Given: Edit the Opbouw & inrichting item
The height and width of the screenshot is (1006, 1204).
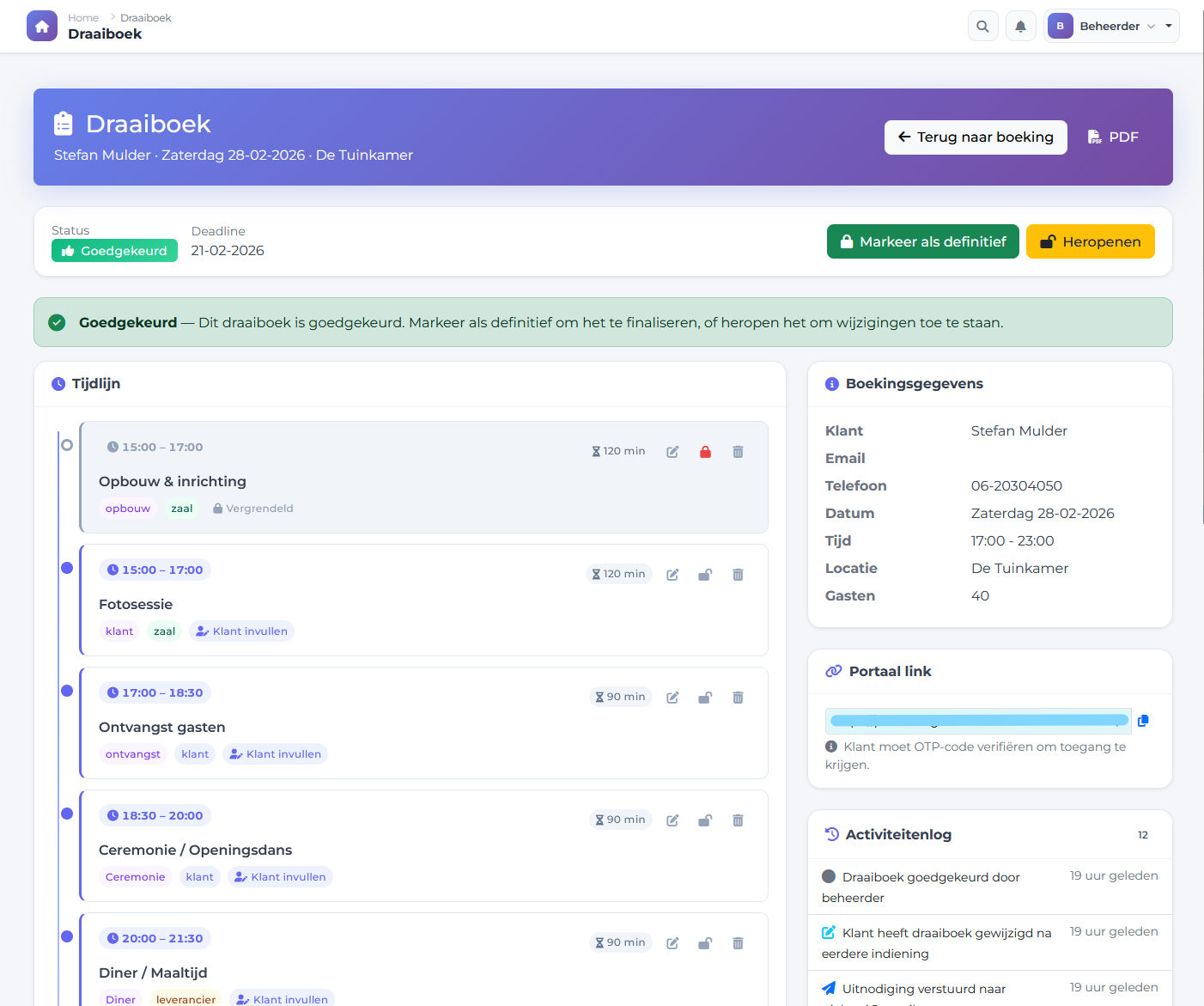Looking at the screenshot, I should coord(672,452).
